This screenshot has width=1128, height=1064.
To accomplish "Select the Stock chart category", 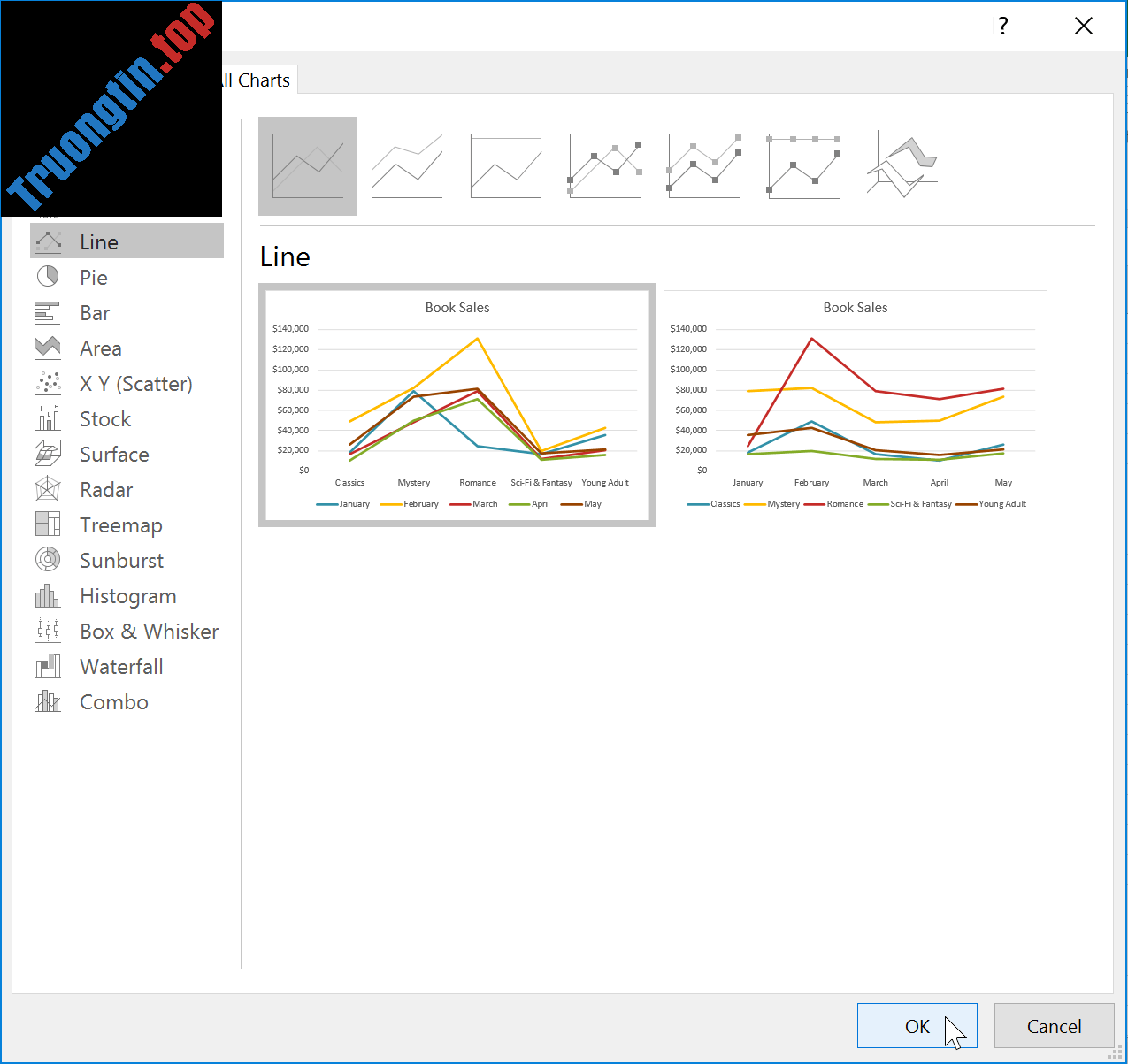I will pyautogui.click(x=105, y=418).
